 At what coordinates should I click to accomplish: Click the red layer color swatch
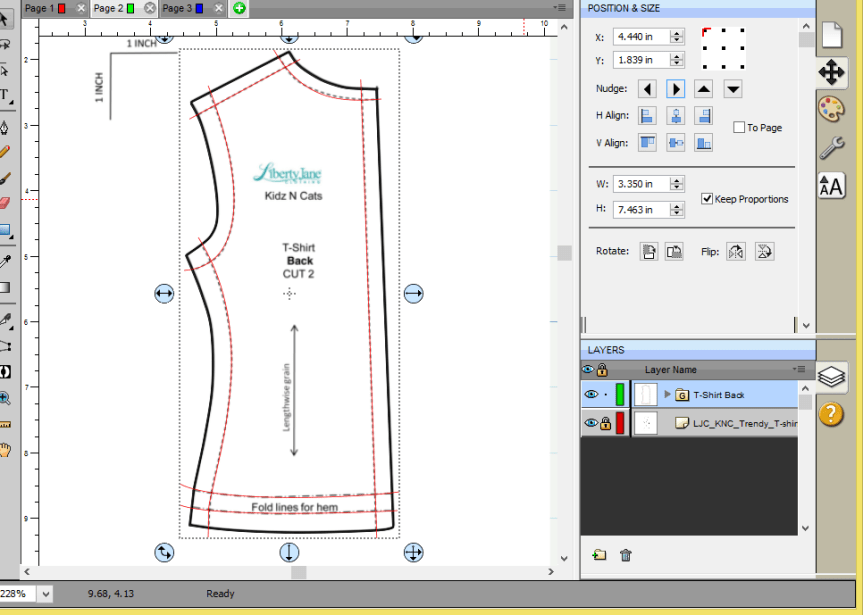619,423
